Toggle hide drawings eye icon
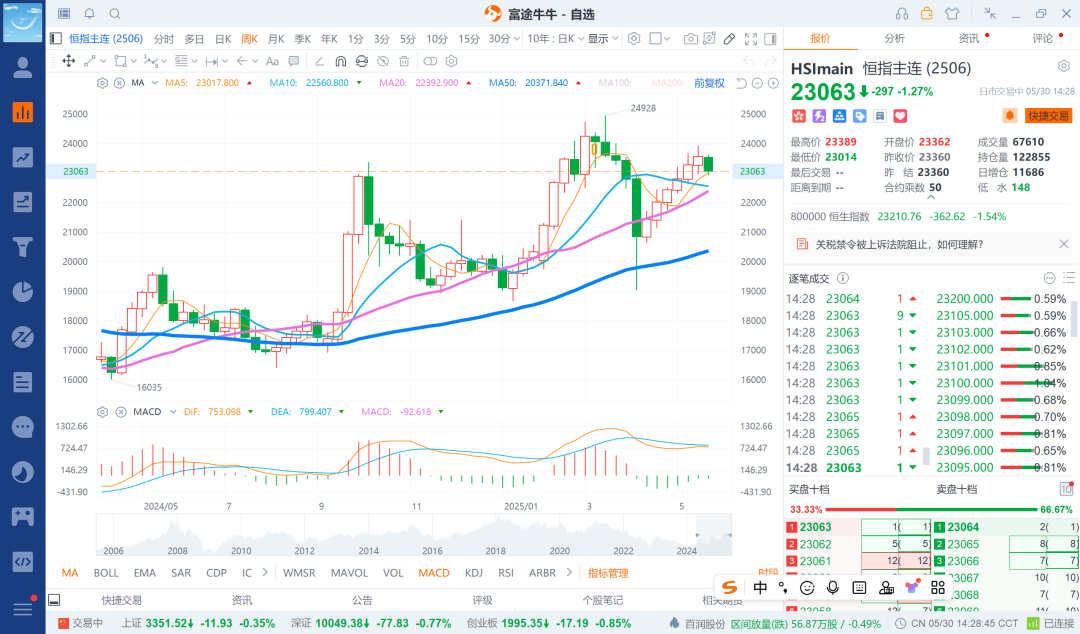This screenshot has width=1080, height=634. [x=383, y=61]
